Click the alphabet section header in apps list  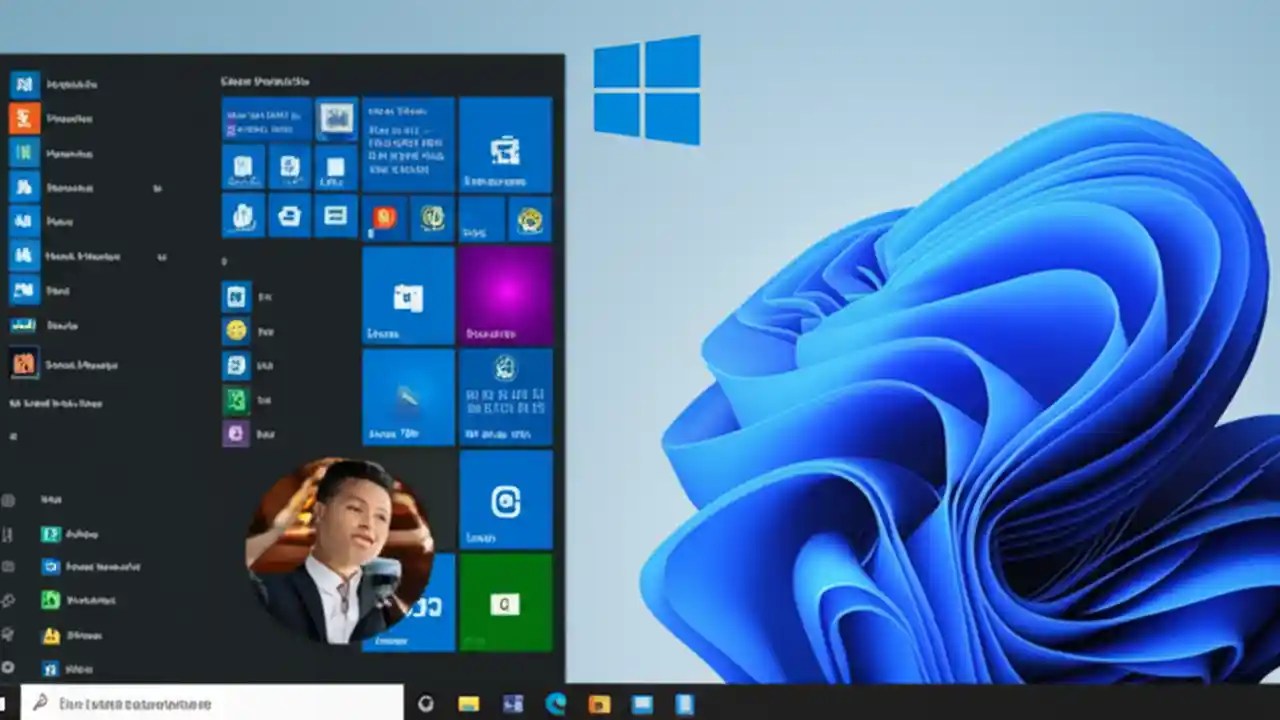click(222, 260)
